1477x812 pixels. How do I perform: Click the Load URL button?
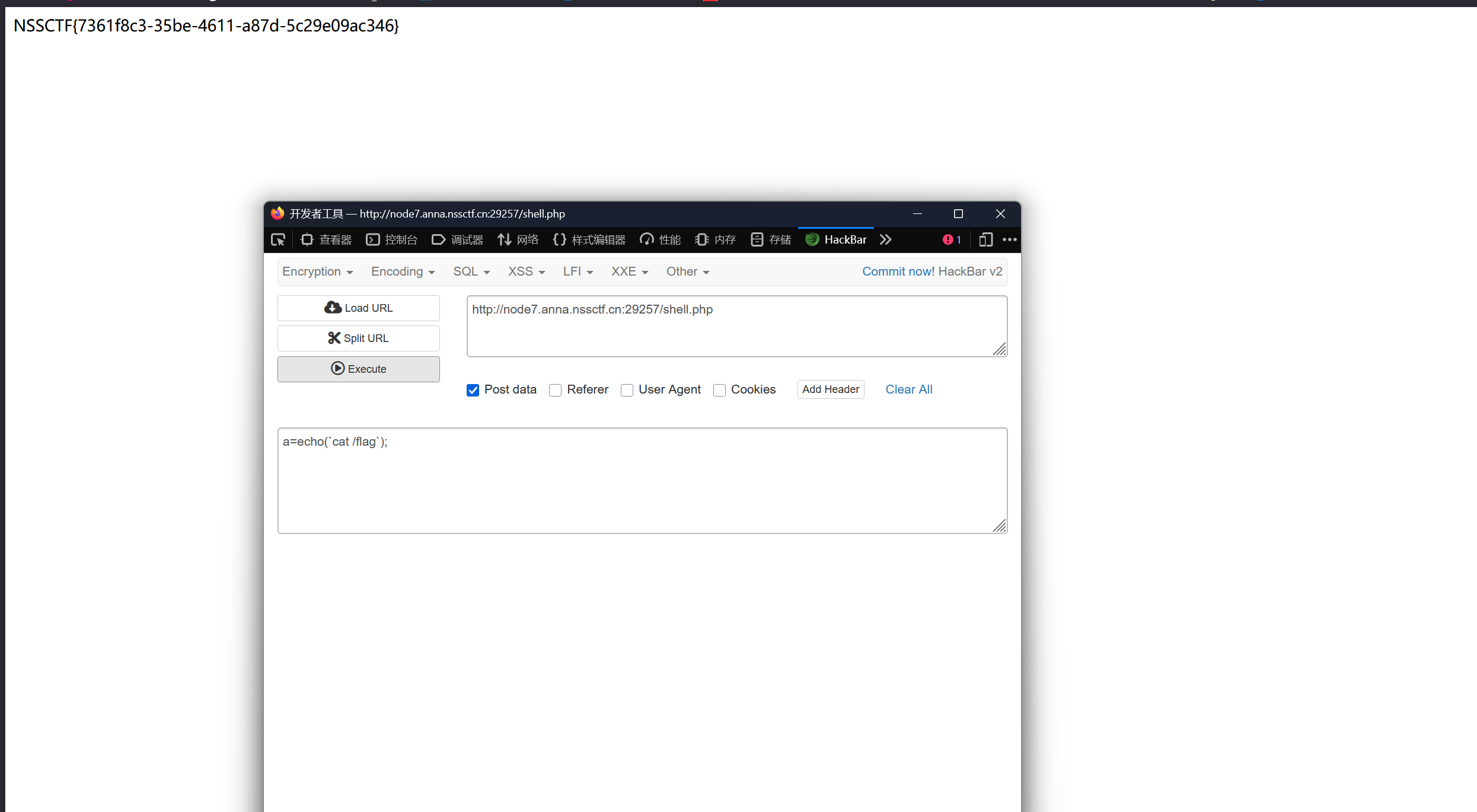[359, 308]
